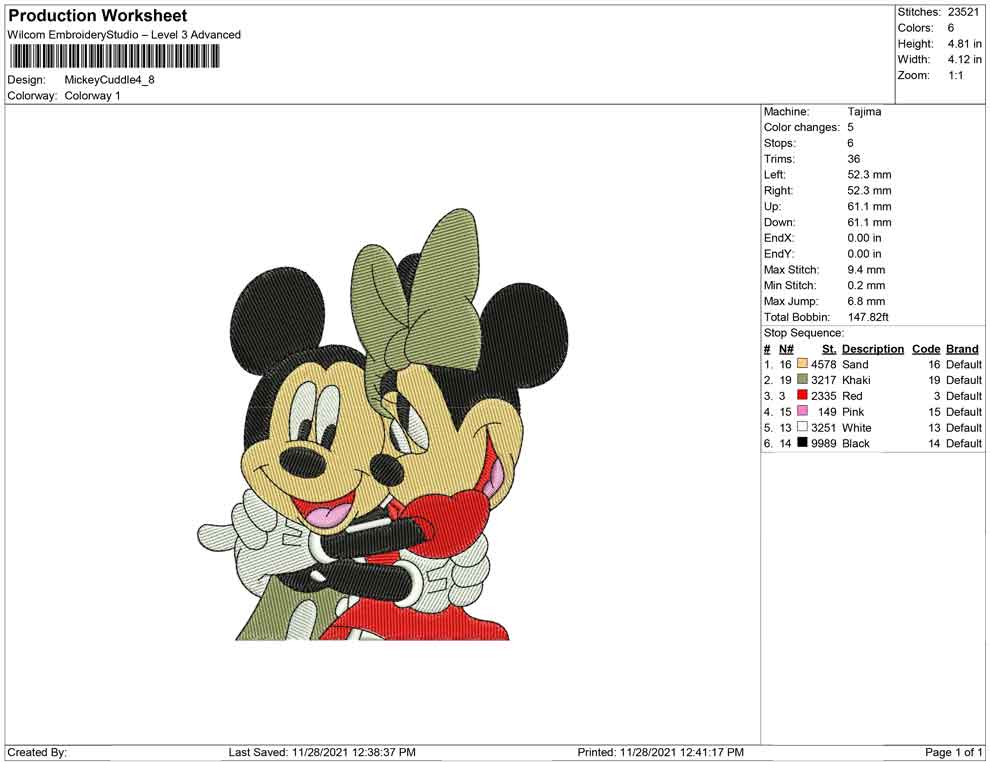
Task: Click the White stitch count '3251'
Action: [x=823, y=427]
